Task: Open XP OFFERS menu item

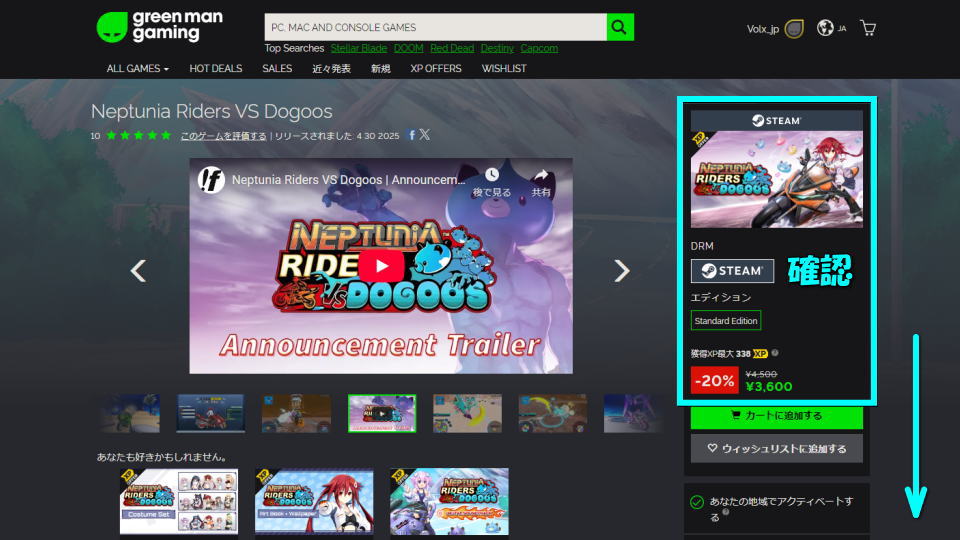Action: click(x=436, y=69)
